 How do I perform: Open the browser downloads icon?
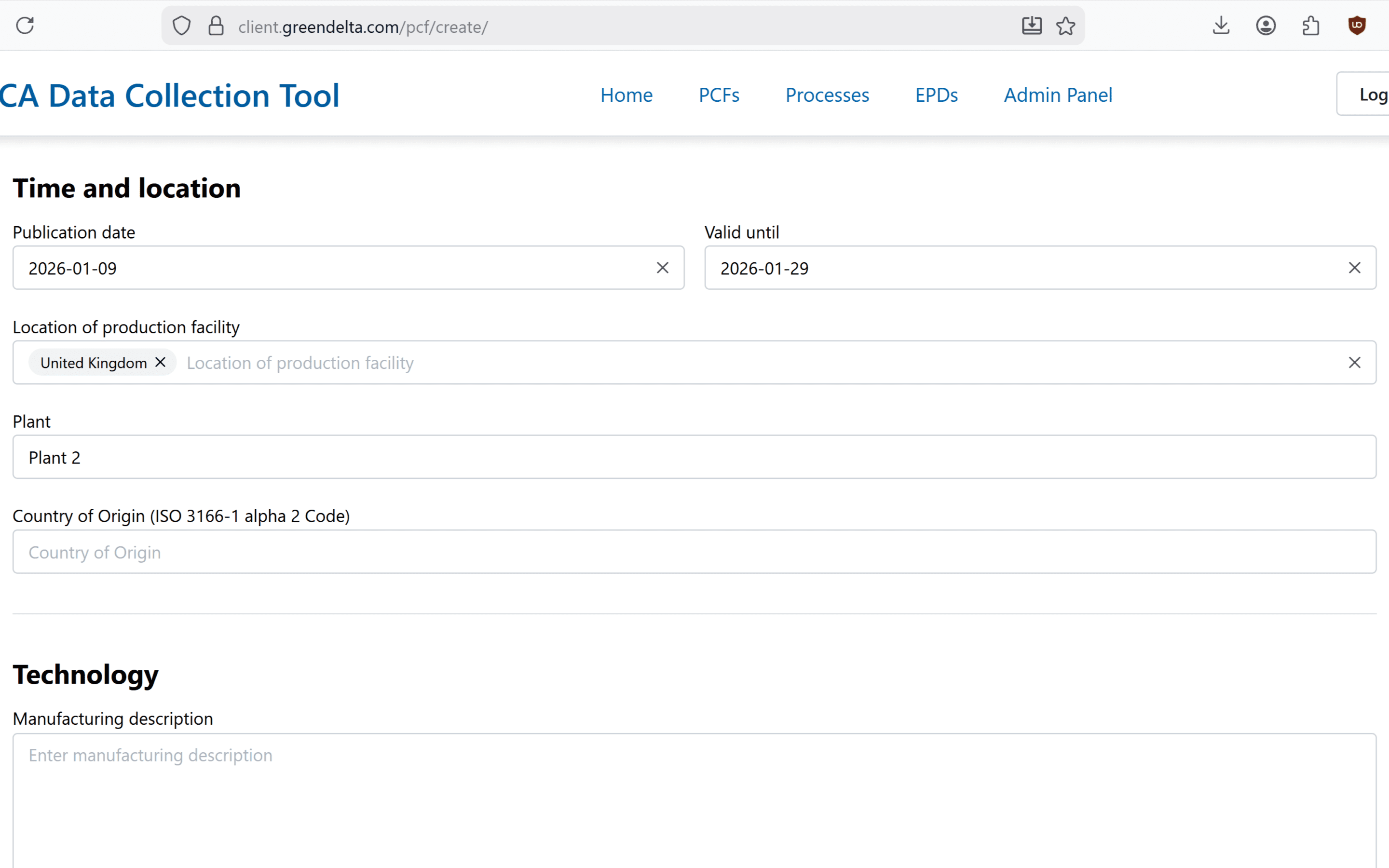(1221, 26)
